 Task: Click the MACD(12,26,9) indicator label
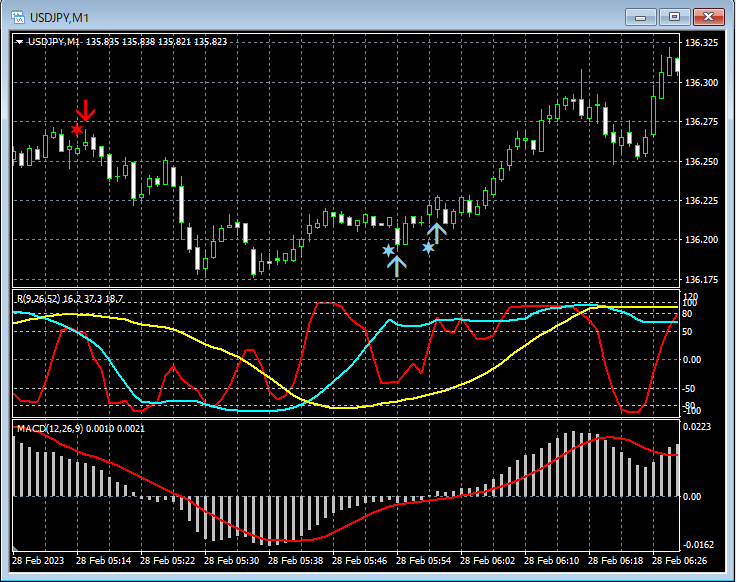81,429
